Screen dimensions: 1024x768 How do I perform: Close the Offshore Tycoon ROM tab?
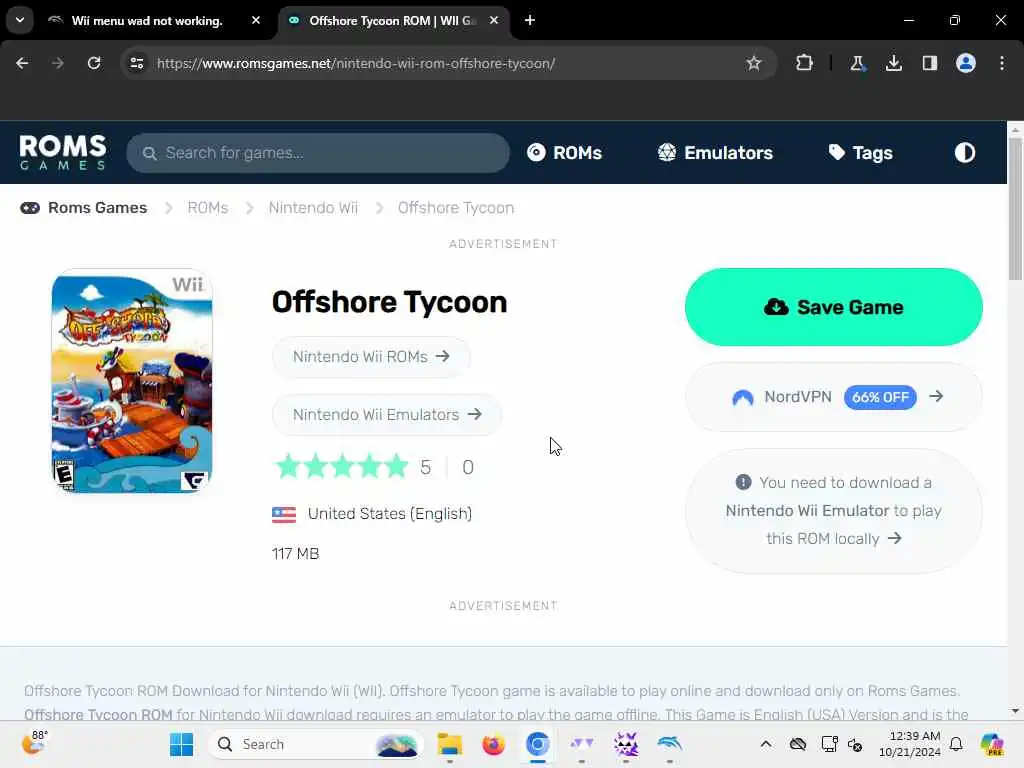(494, 20)
